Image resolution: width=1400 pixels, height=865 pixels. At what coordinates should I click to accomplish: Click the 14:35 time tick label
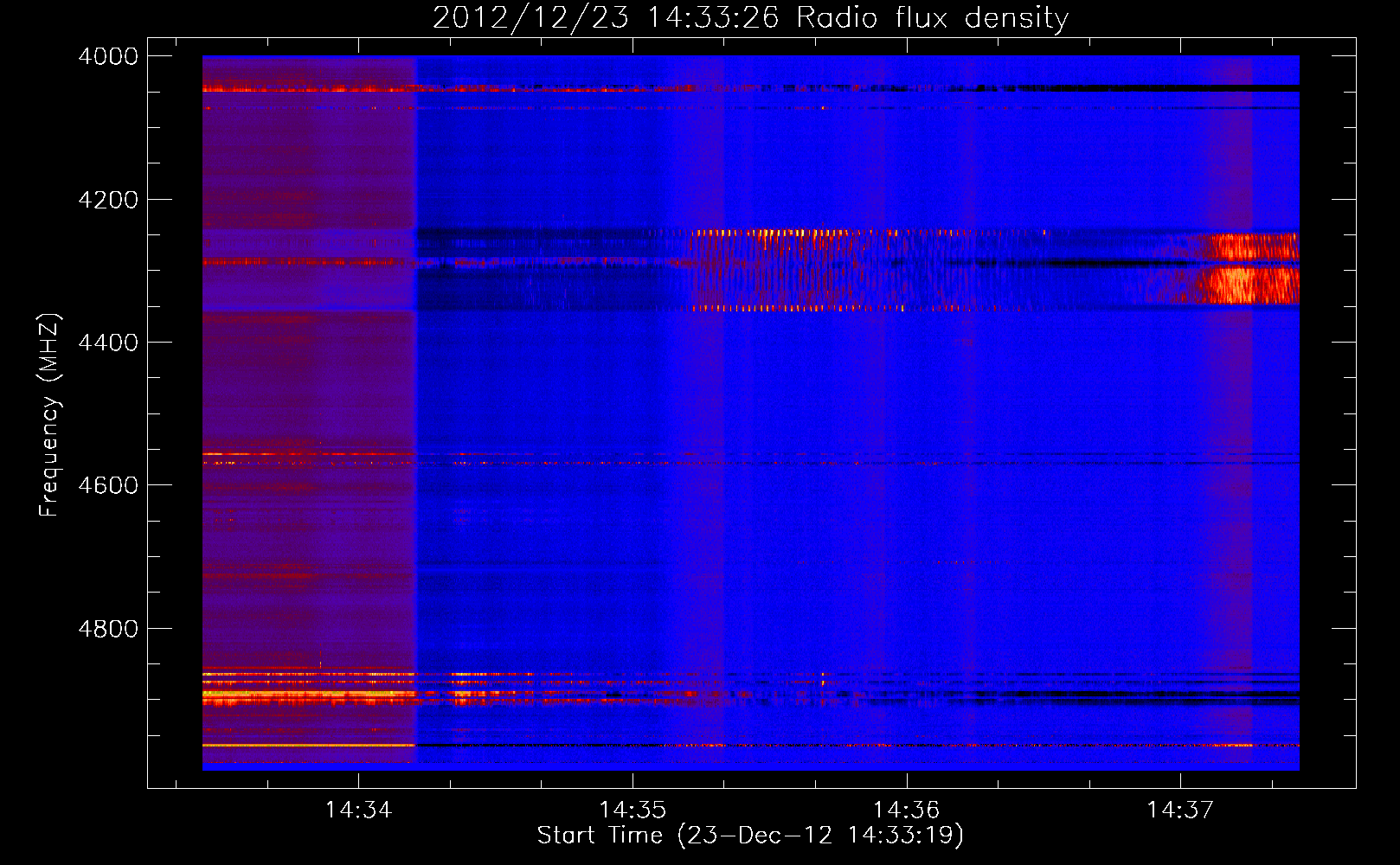(x=633, y=811)
